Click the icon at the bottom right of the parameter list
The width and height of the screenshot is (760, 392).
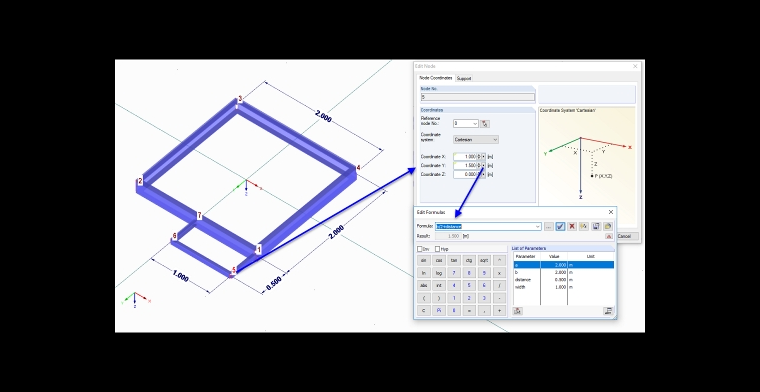pos(608,311)
